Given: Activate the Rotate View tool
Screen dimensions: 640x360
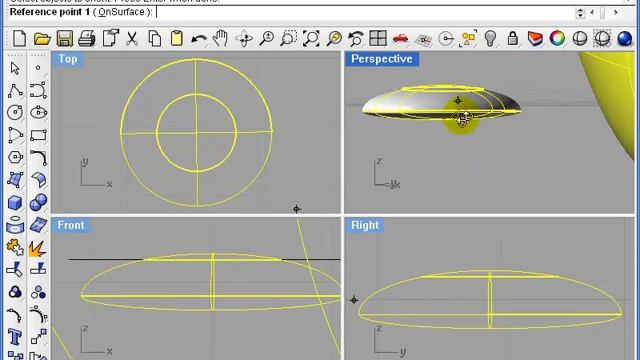Looking at the screenshot, I should (x=244, y=39).
